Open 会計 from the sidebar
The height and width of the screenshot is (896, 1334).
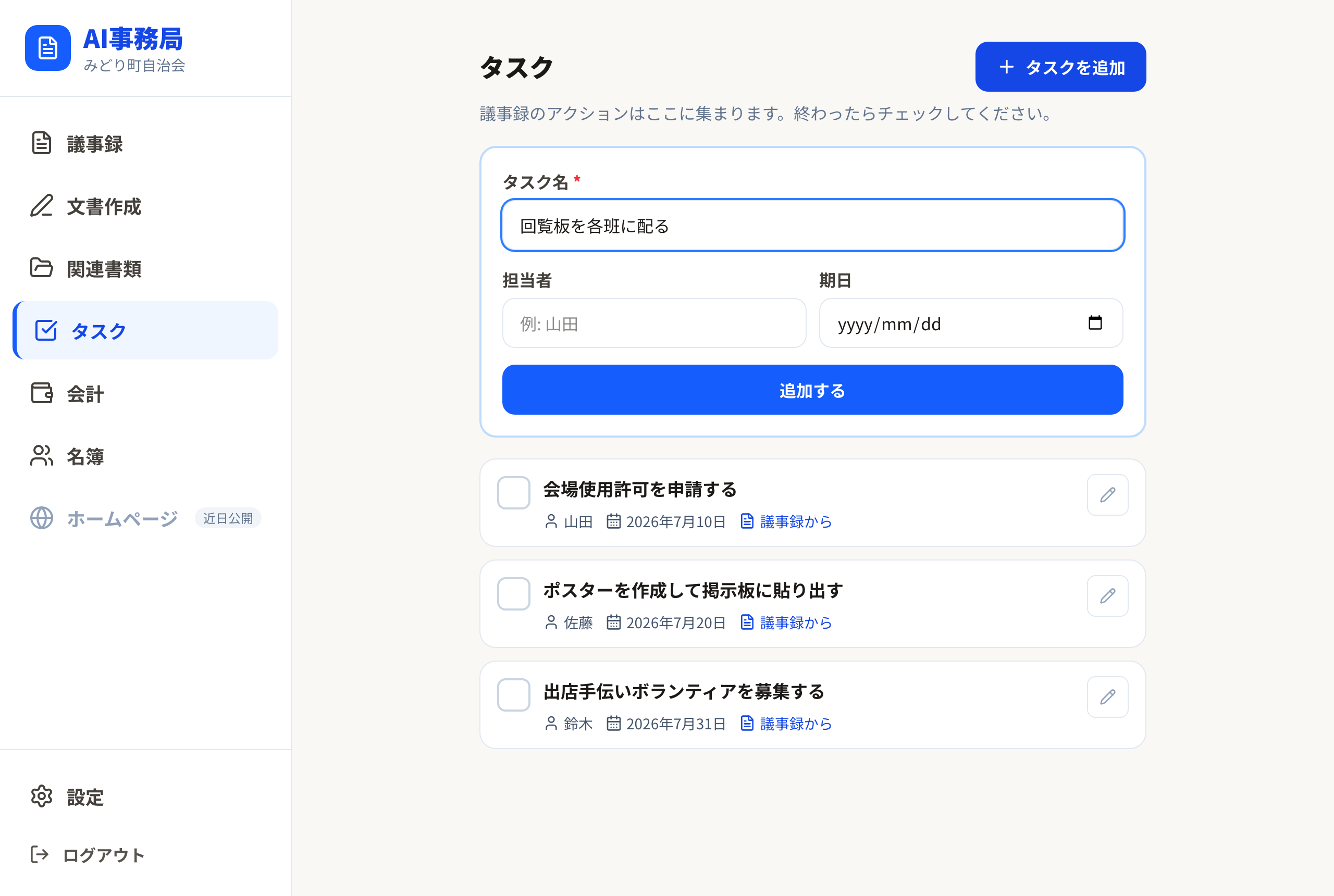[x=145, y=393]
